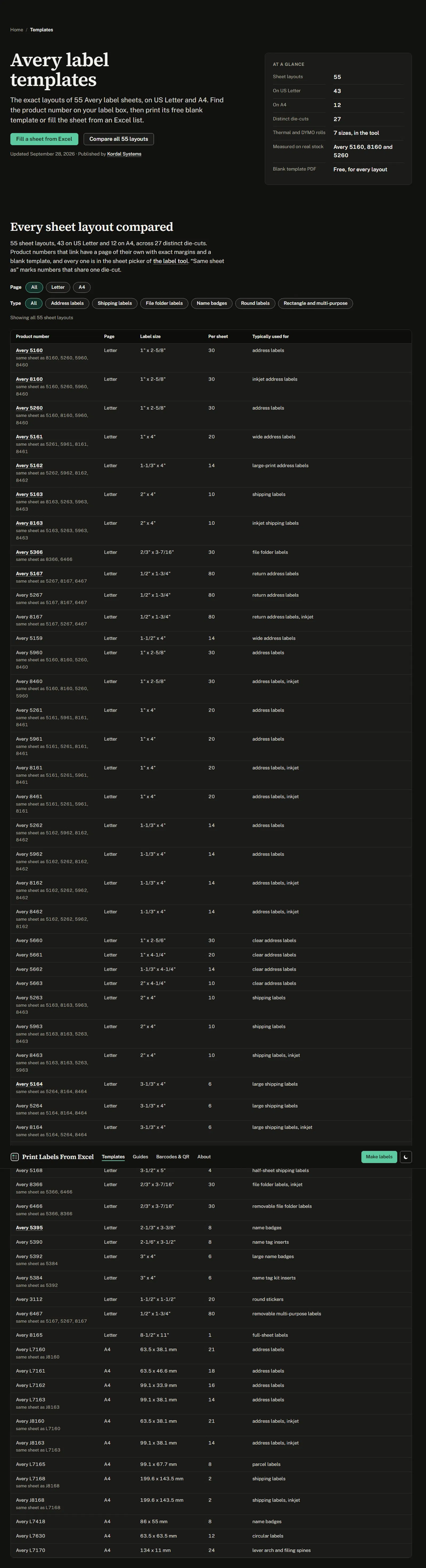Viewport: 426px width, 1568px height.
Task: Filter type by Round labels
Action: 255,303
